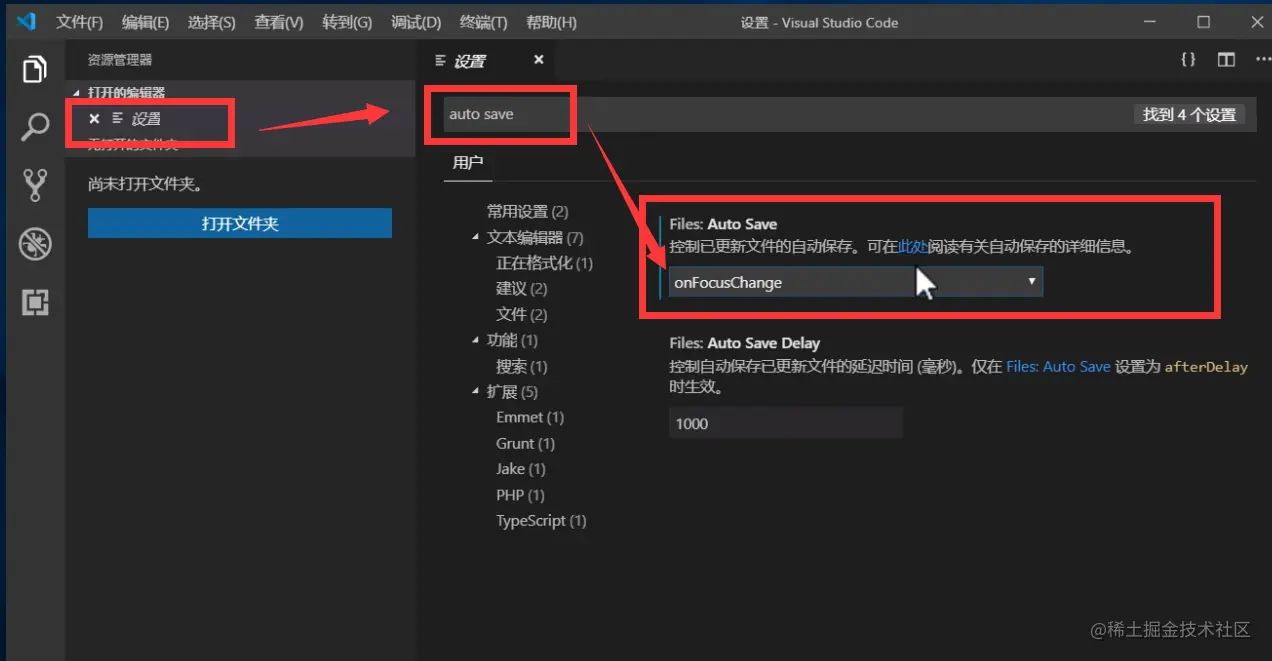Select the Search icon in the activity bar
The width and height of the screenshot is (1272, 661).
(x=34, y=127)
